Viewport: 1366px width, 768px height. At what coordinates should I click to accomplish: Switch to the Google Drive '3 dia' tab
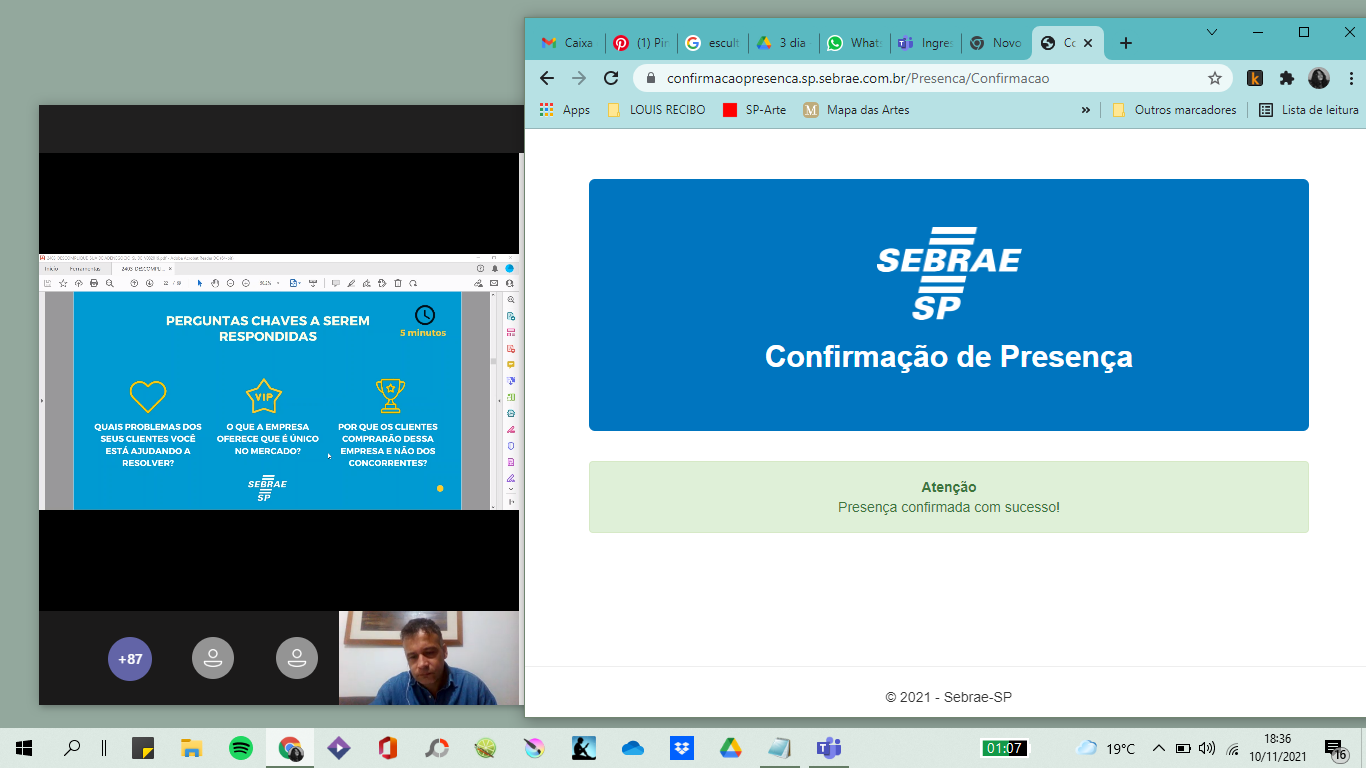[783, 43]
